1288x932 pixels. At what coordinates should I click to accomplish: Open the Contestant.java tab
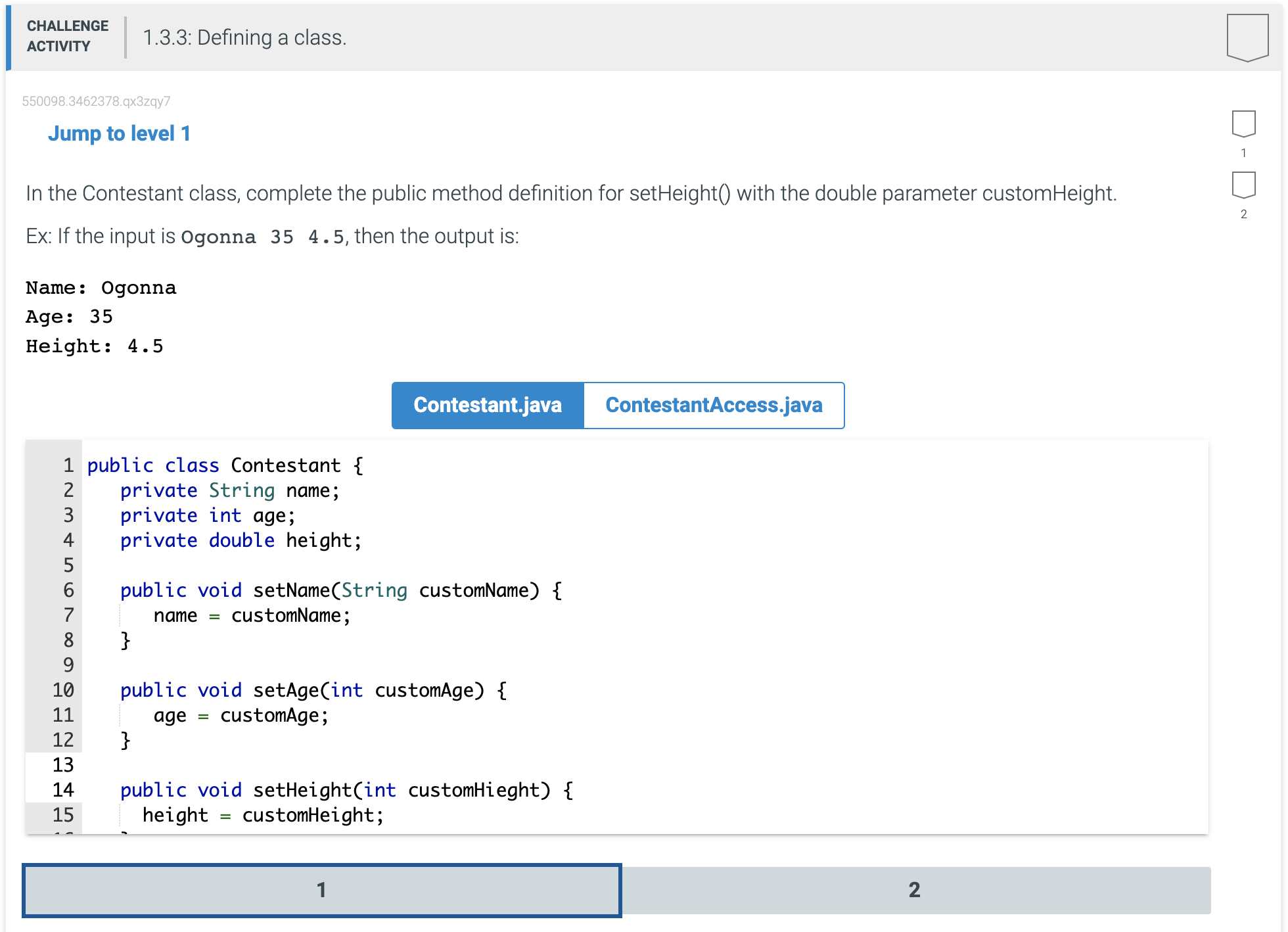point(487,405)
